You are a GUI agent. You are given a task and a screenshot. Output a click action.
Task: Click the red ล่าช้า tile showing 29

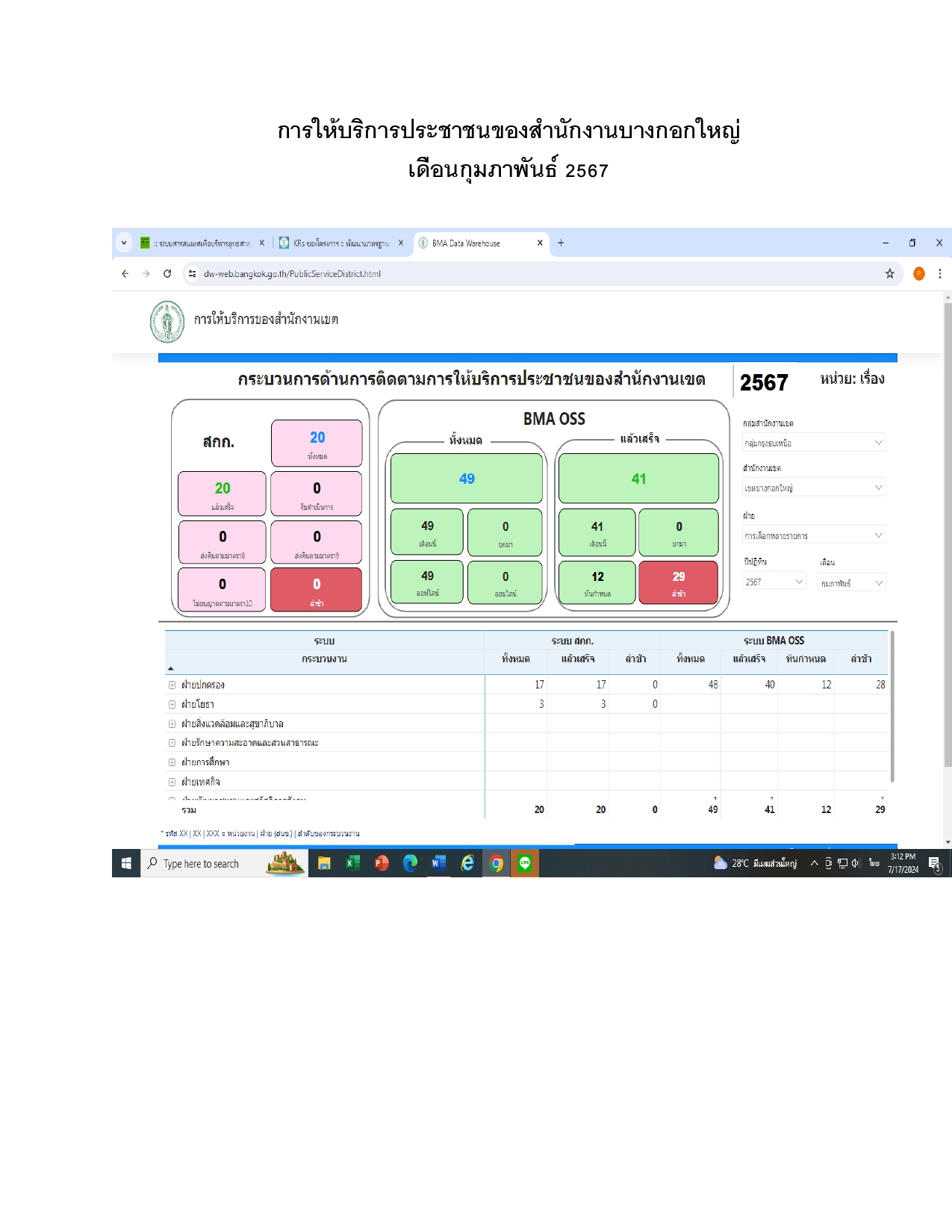coord(678,582)
